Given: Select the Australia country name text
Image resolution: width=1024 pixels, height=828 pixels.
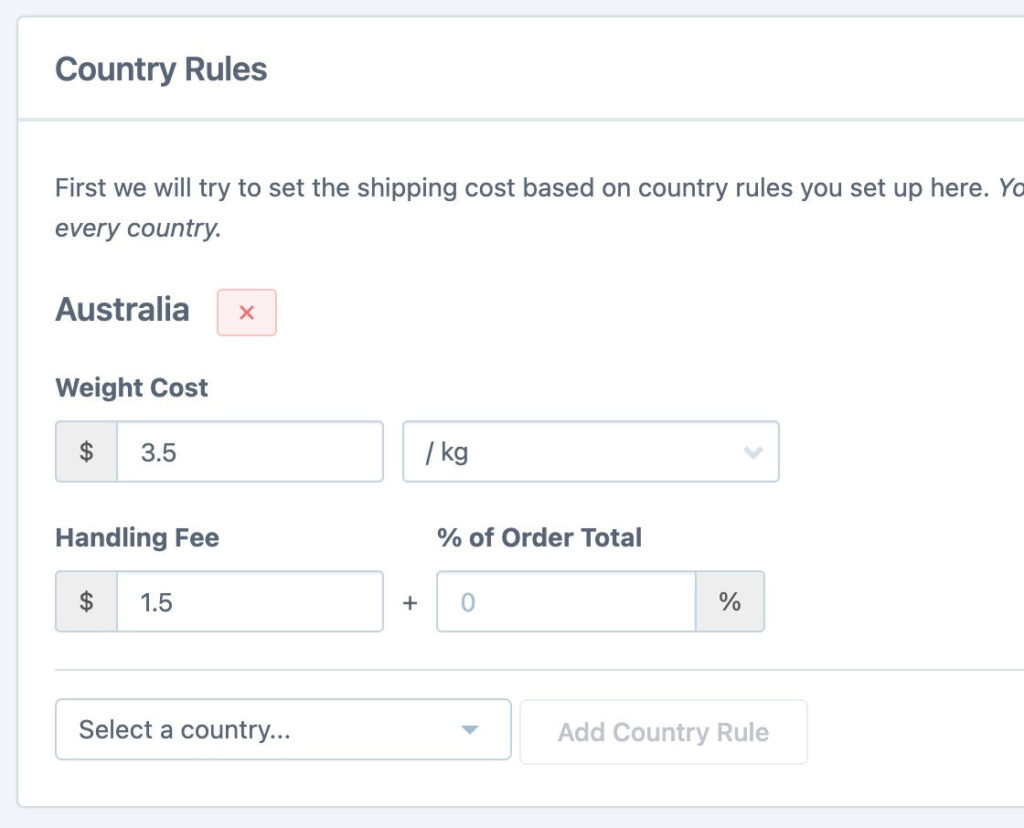Looking at the screenshot, I should pyautogui.click(x=122, y=309).
